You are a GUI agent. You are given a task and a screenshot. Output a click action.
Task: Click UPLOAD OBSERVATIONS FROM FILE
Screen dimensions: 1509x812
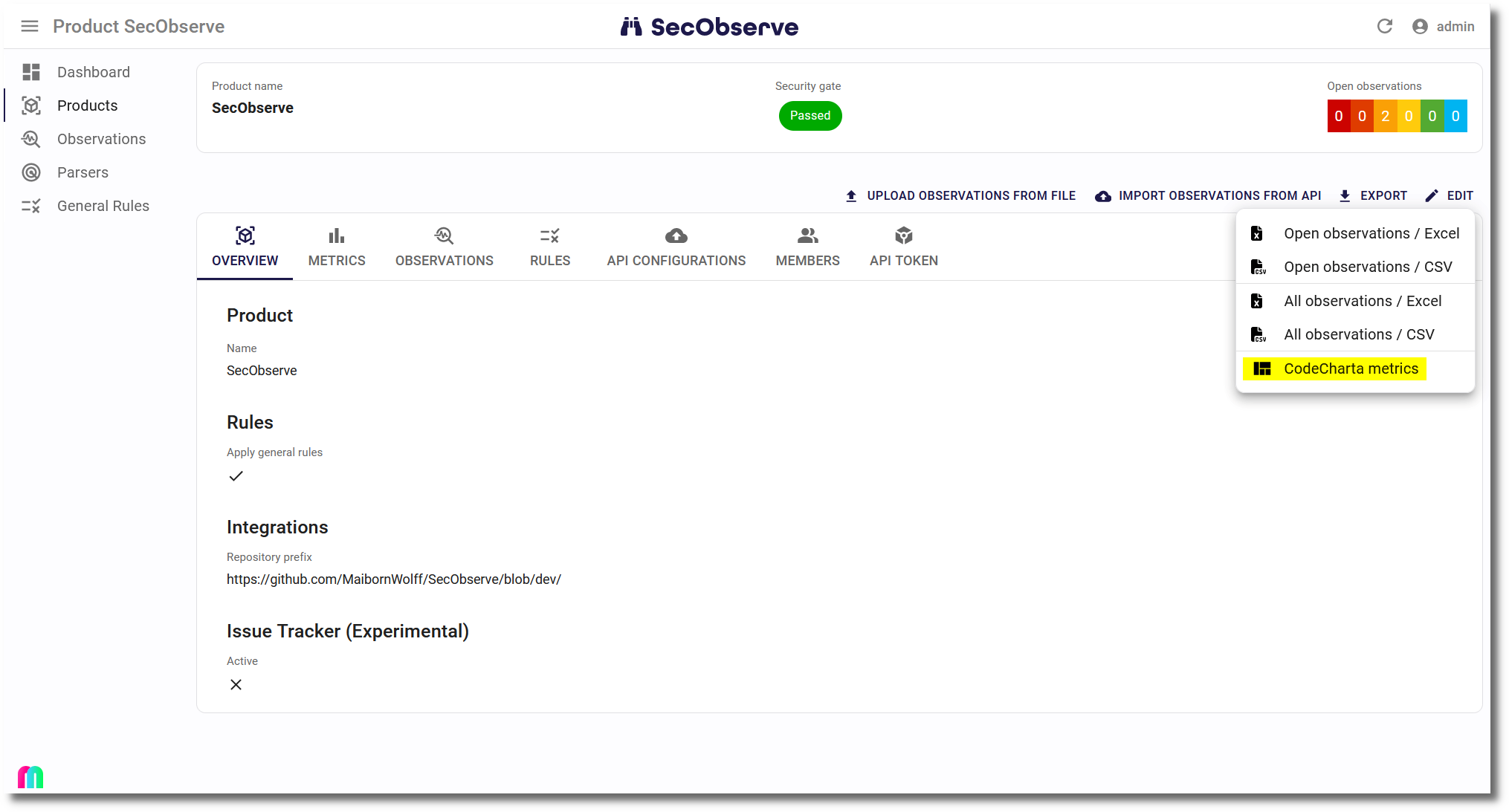tap(960, 195)
